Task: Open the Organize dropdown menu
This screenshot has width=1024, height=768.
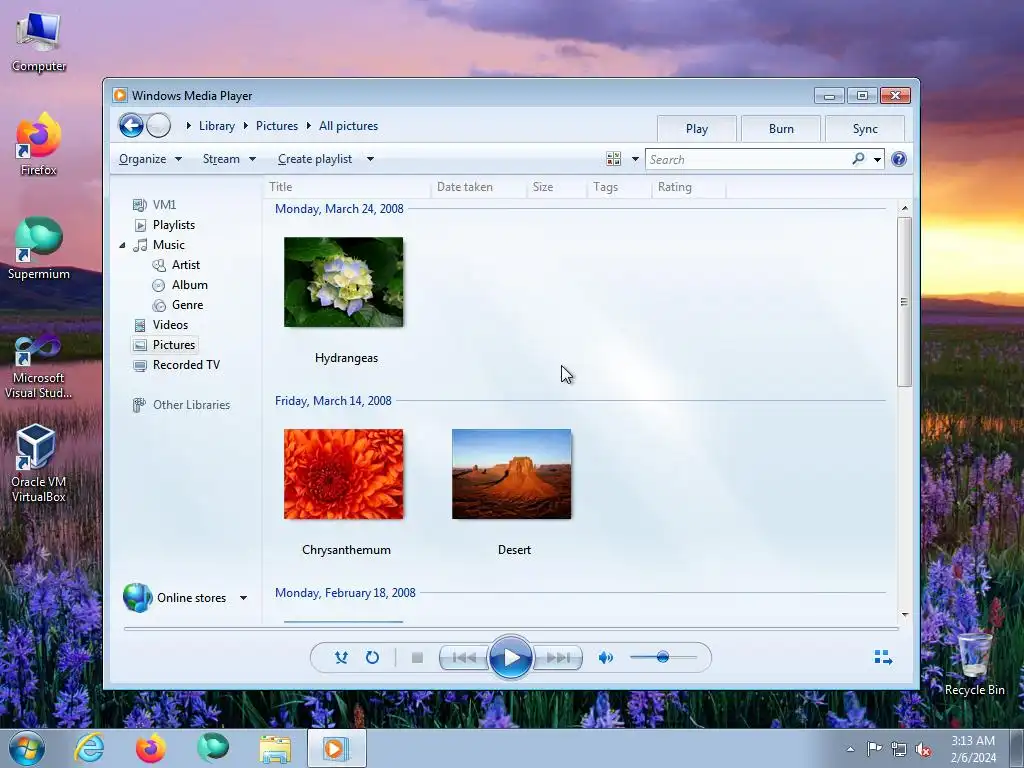Action: (150, 159)
